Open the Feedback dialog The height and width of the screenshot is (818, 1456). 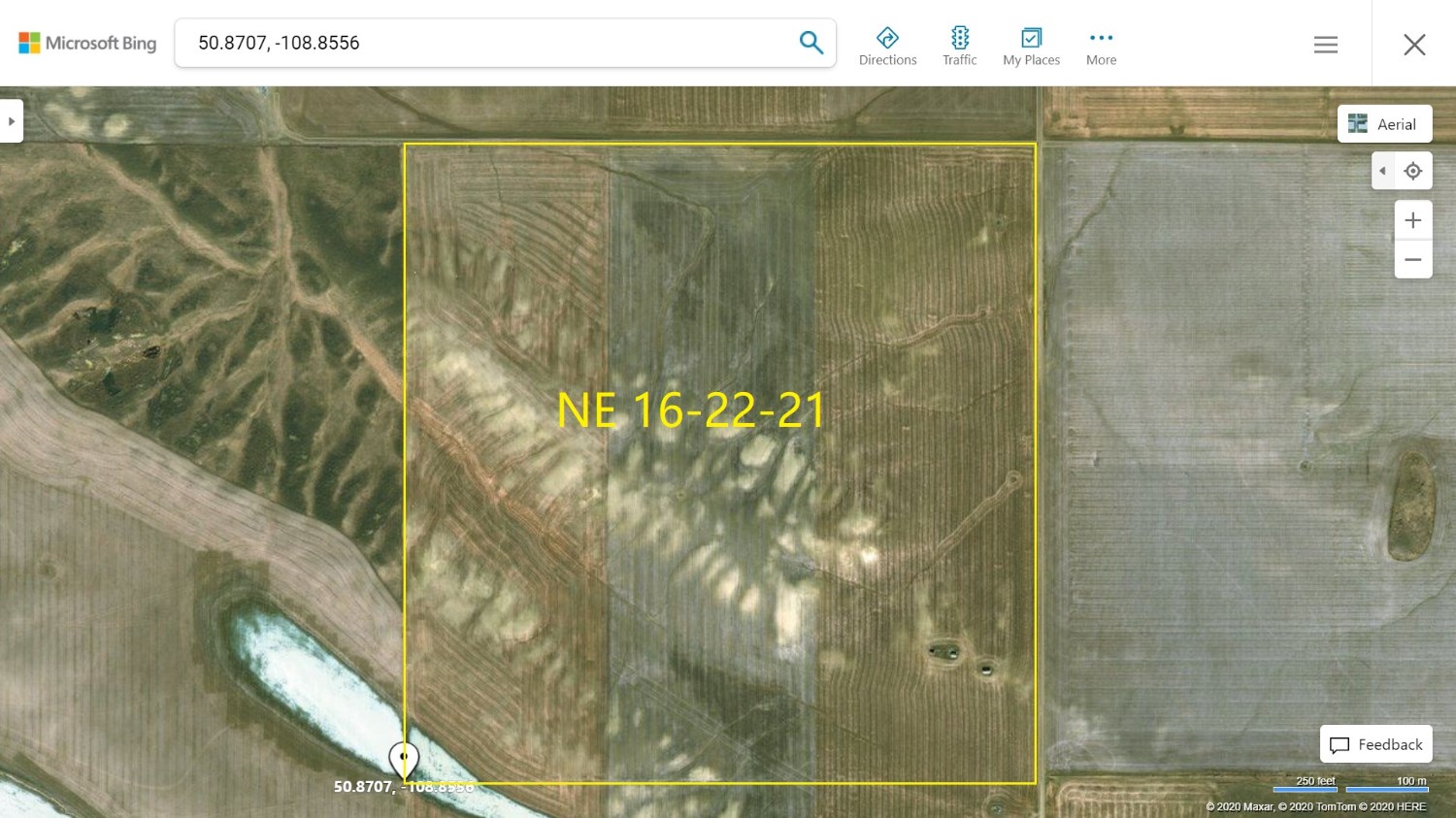(1375, 744)
